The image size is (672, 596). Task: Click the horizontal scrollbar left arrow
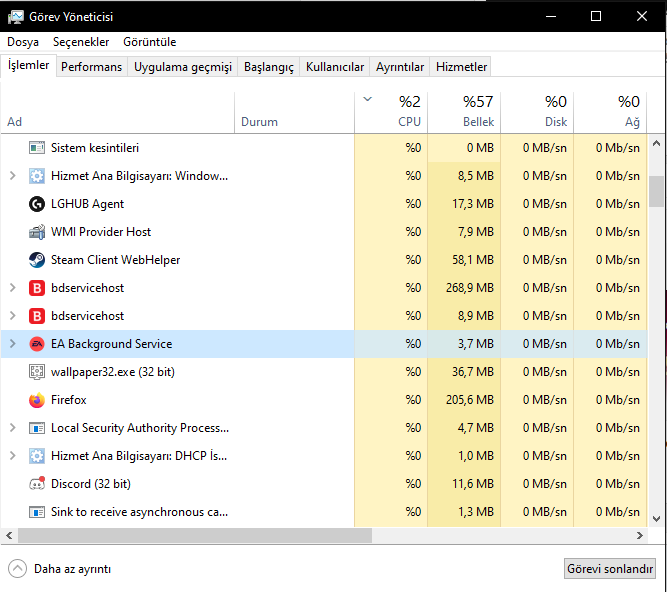[x=9, y=536]
